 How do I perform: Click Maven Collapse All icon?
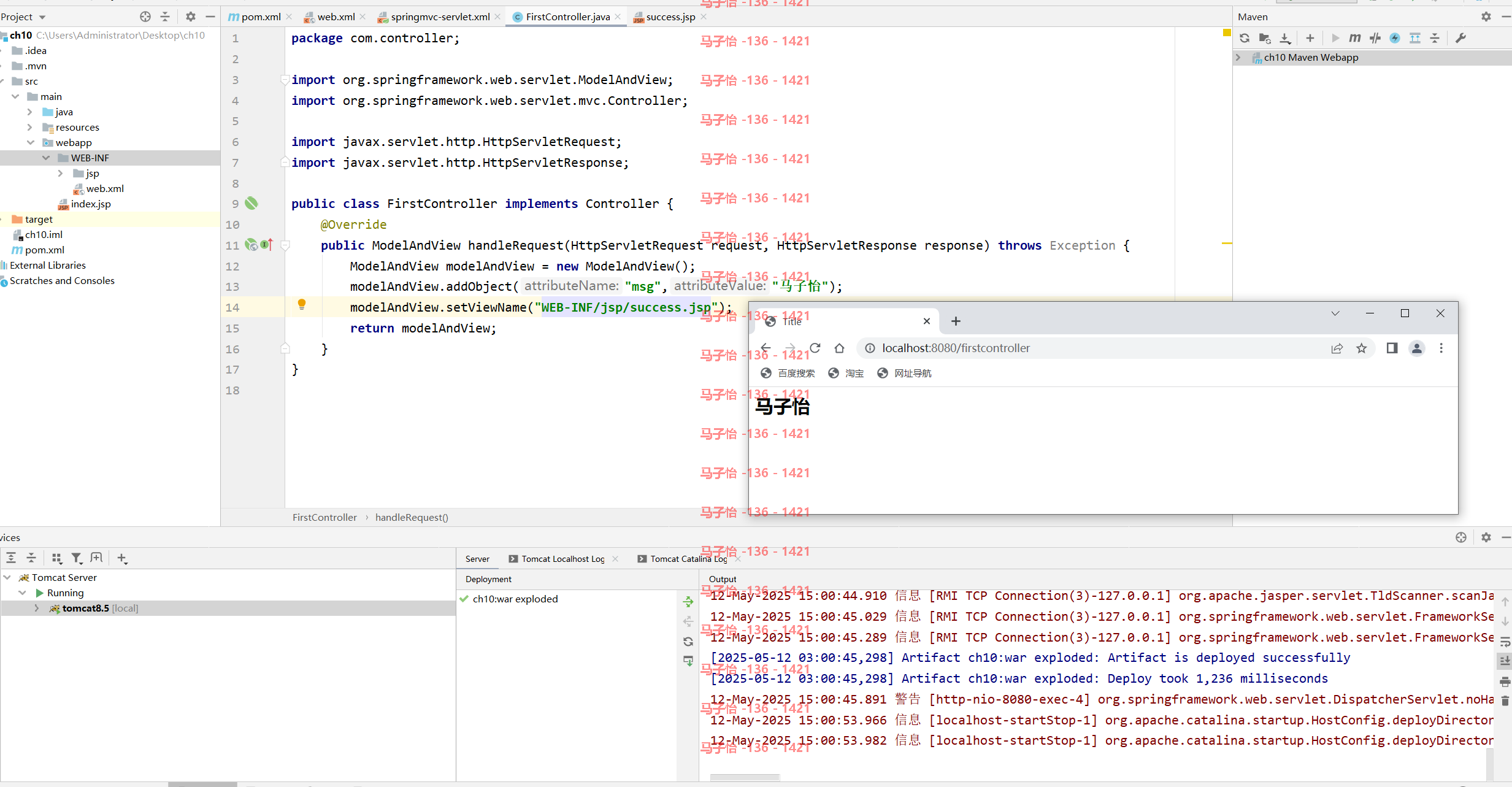coord(1435,38)
